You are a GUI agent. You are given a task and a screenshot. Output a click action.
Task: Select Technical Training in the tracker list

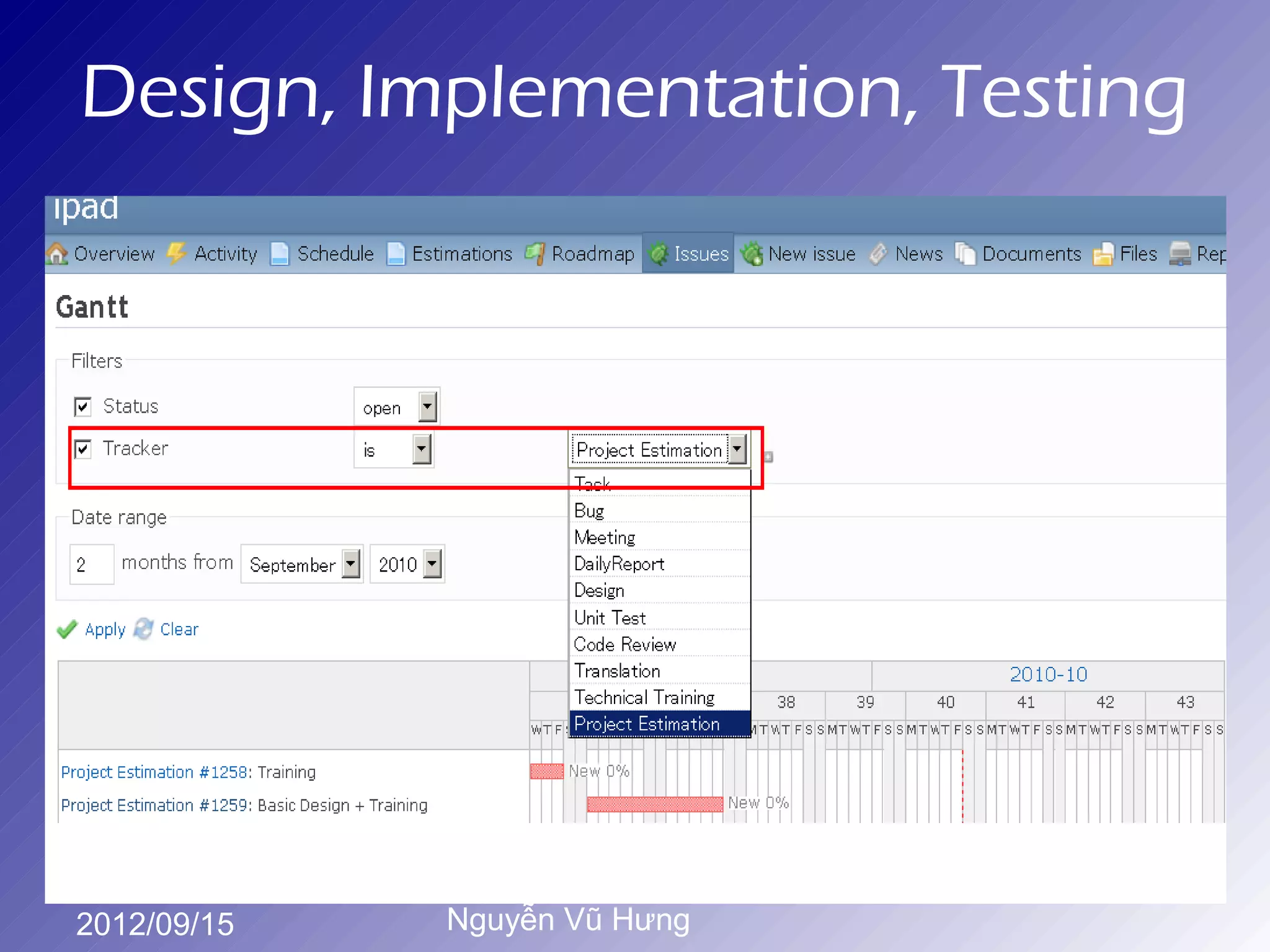pyautogui.click(x=659, y=697)
